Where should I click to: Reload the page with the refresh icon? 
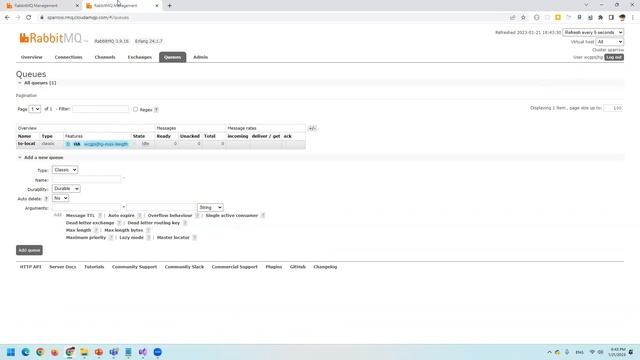[x=29, y=18]
